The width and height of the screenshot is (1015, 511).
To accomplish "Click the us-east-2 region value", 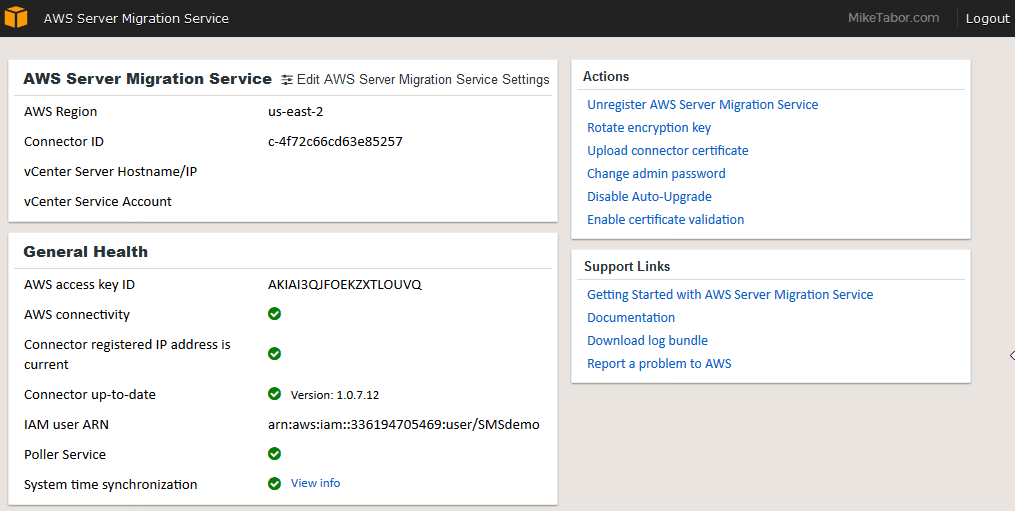I will click(295, 111).
